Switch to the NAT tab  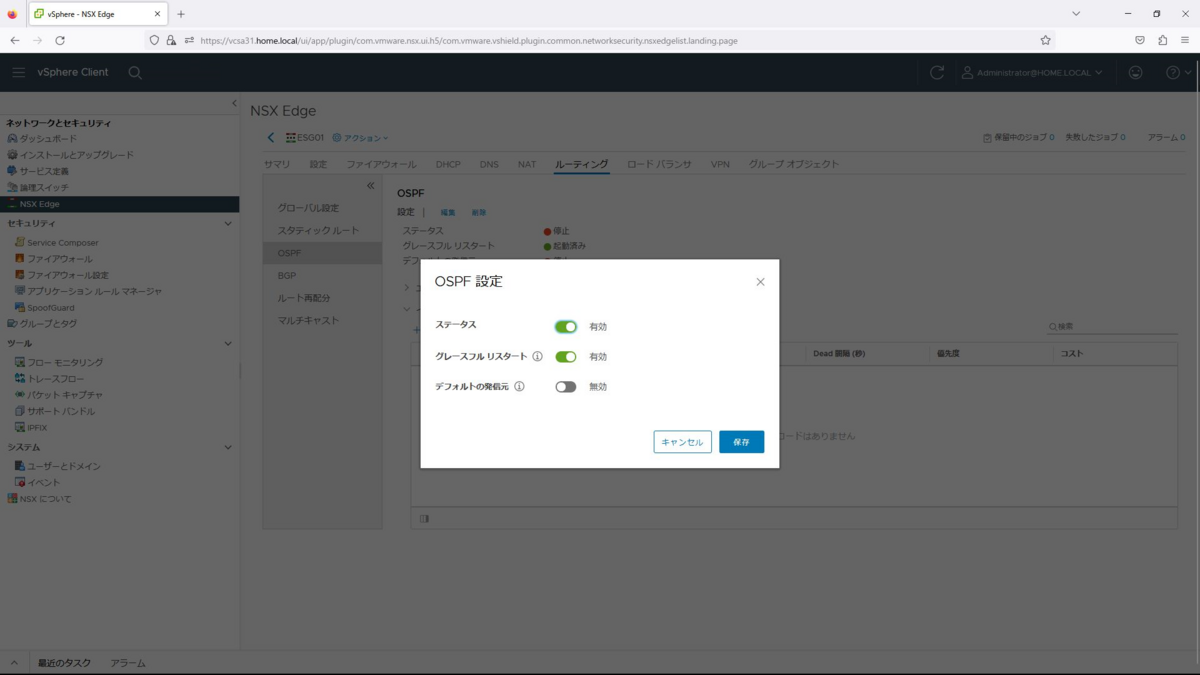tap(527, 164)
